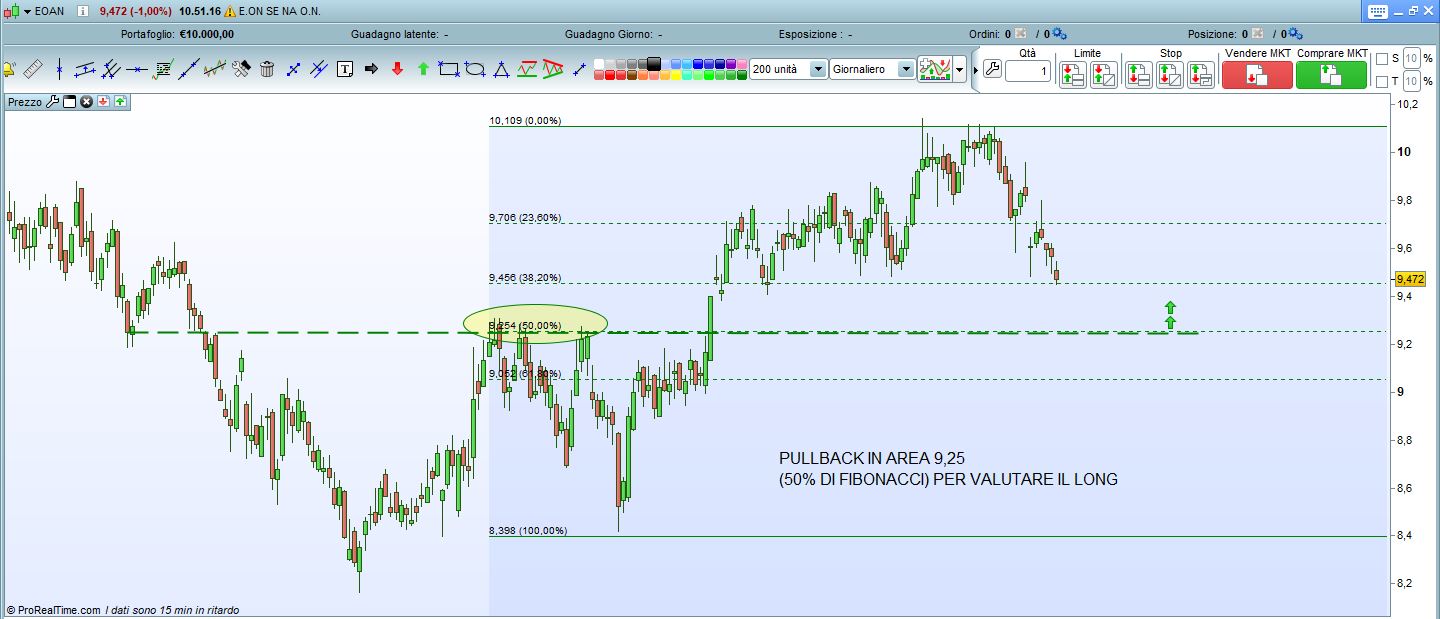Select the text annotation T tool
The width and height of the screenshot is (1440, 619).
[x=345, y=69]
